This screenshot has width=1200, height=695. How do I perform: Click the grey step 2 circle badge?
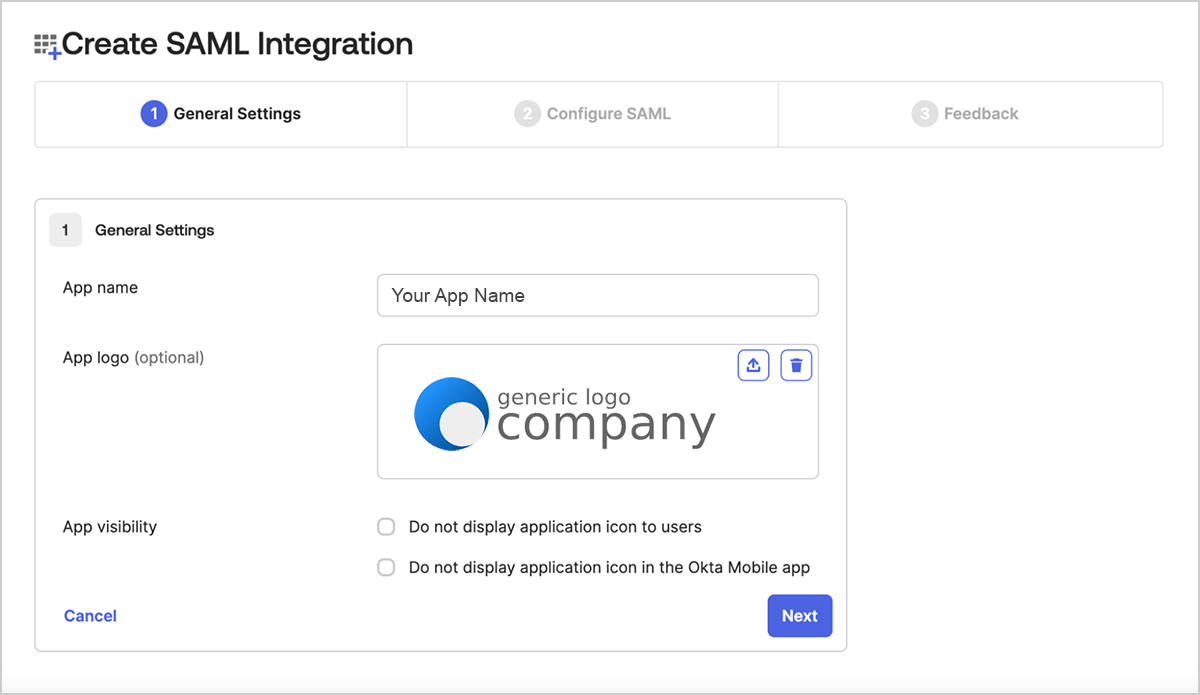(x=527, y=114)
